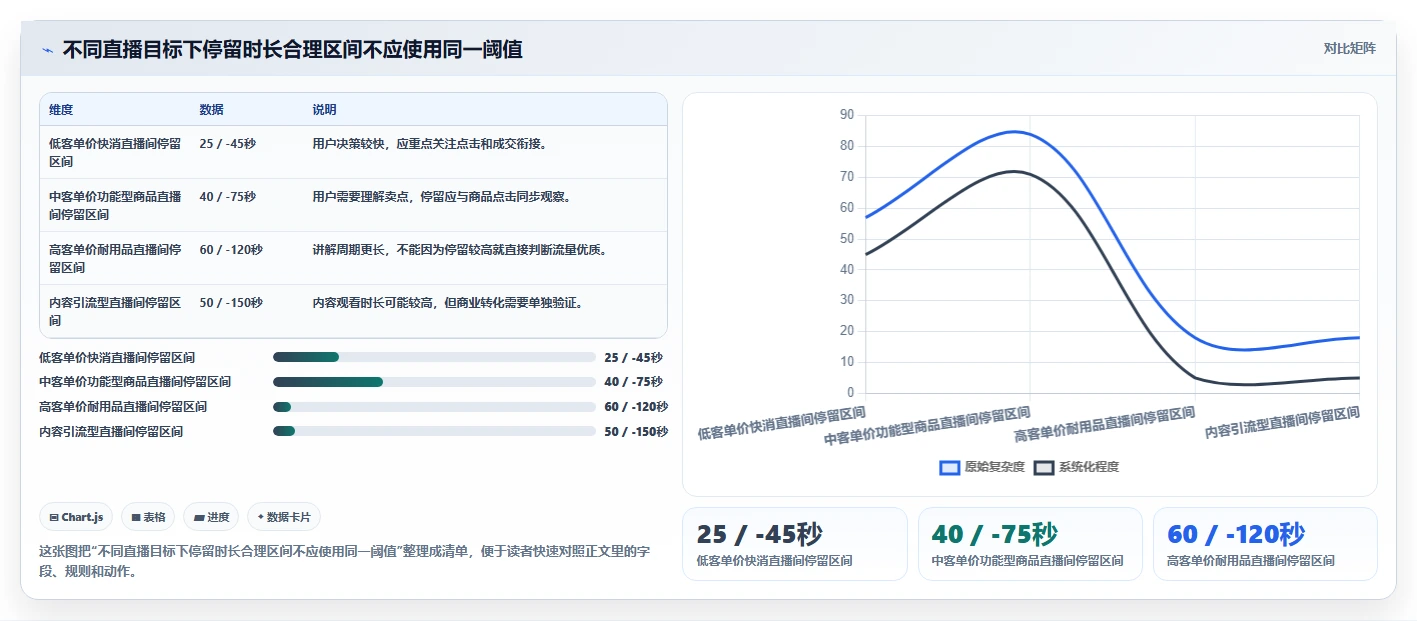Screen dimensions: 1417x621
Task: Open the 60 / -120秒 summary card
Action: (1265, 544)
